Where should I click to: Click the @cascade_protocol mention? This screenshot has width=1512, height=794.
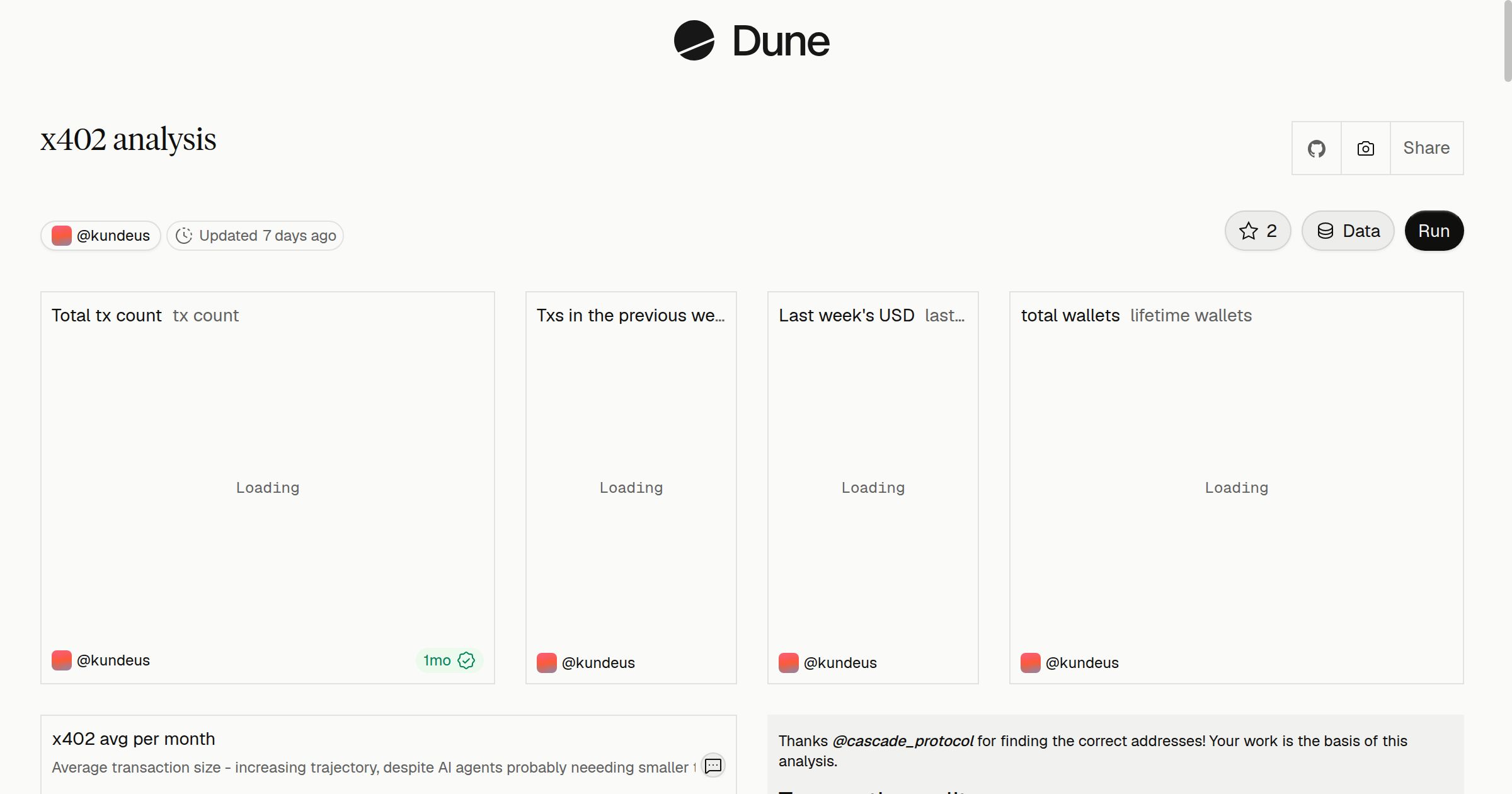[x=903, y=741]
